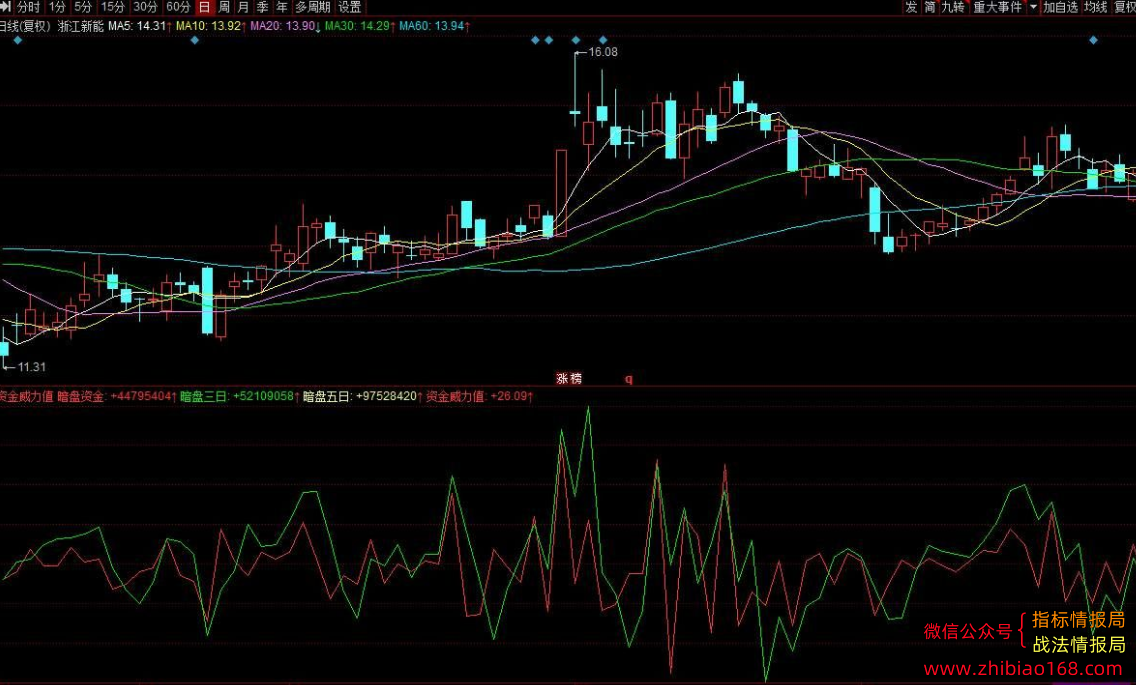The image size is (1136, 685).
Task: Switch to the 月 monthly period
Action: [x=243, y=7]
